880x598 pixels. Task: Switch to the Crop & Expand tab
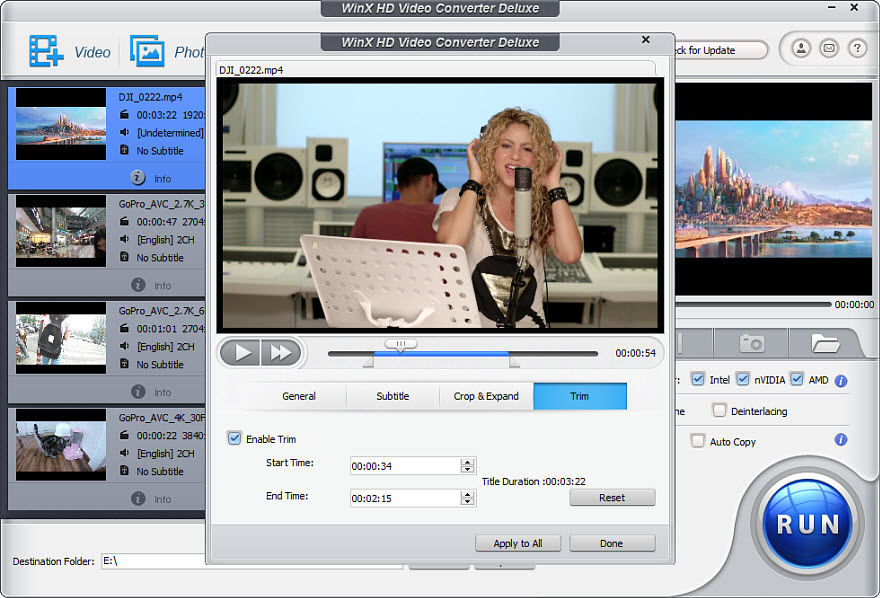(486, 396)
